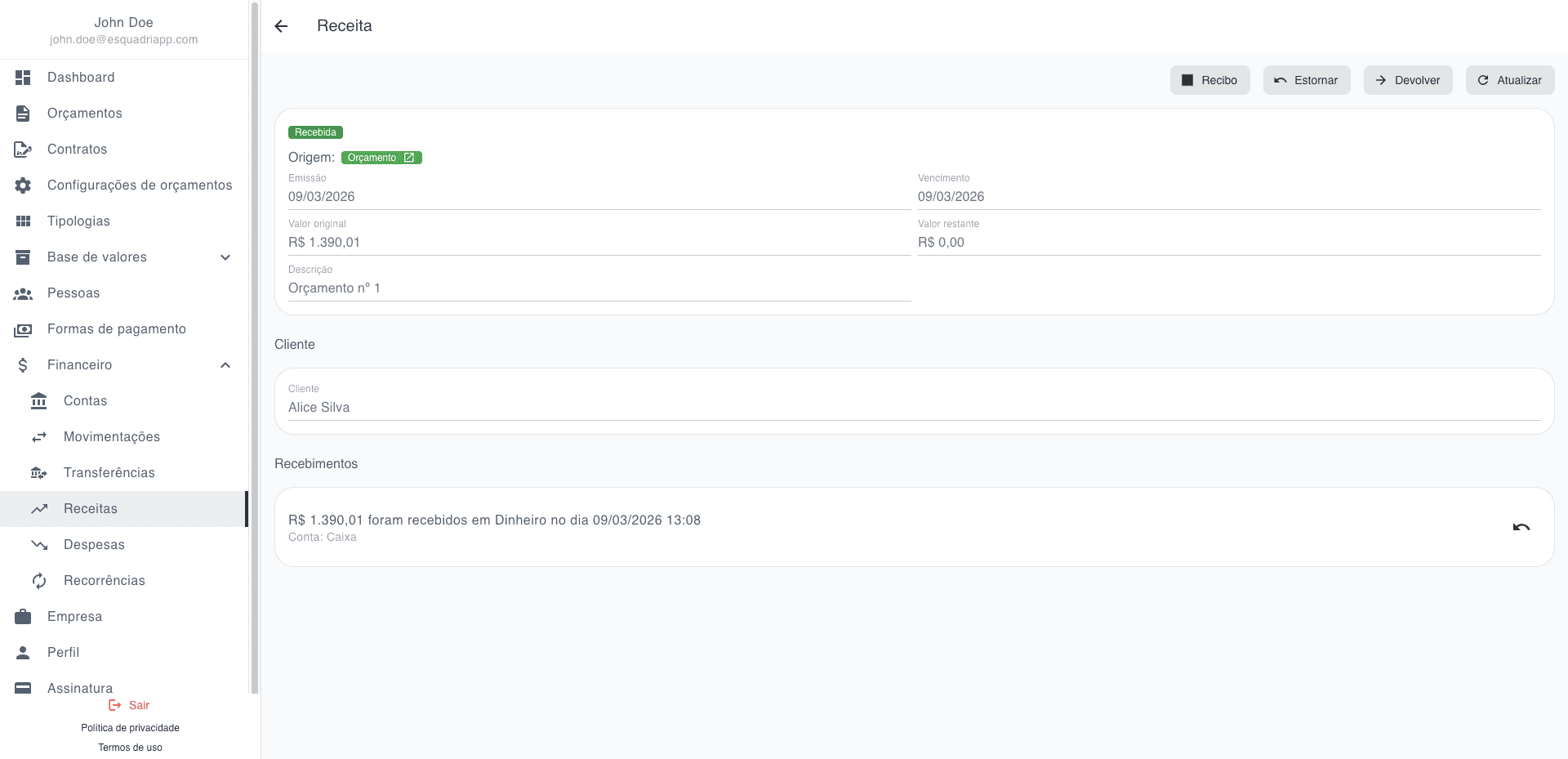This screenshot has width=1568, height=759.
Task: Click the Estornar button
Action: [x=1306, y=80]
